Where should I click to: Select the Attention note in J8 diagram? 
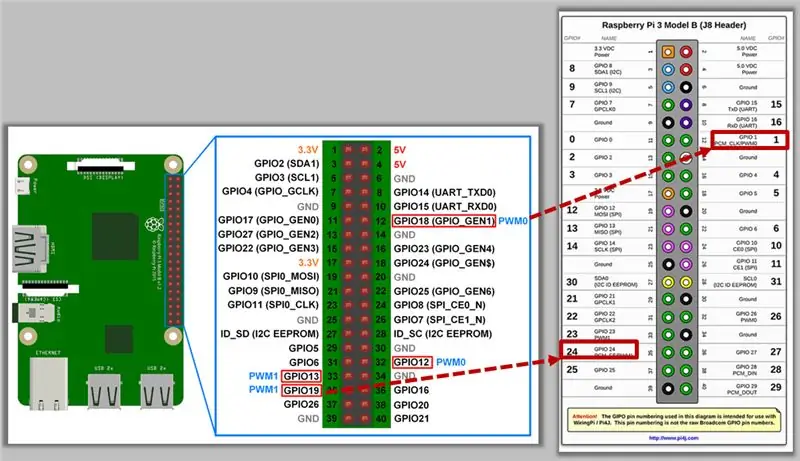click(673, 420)
